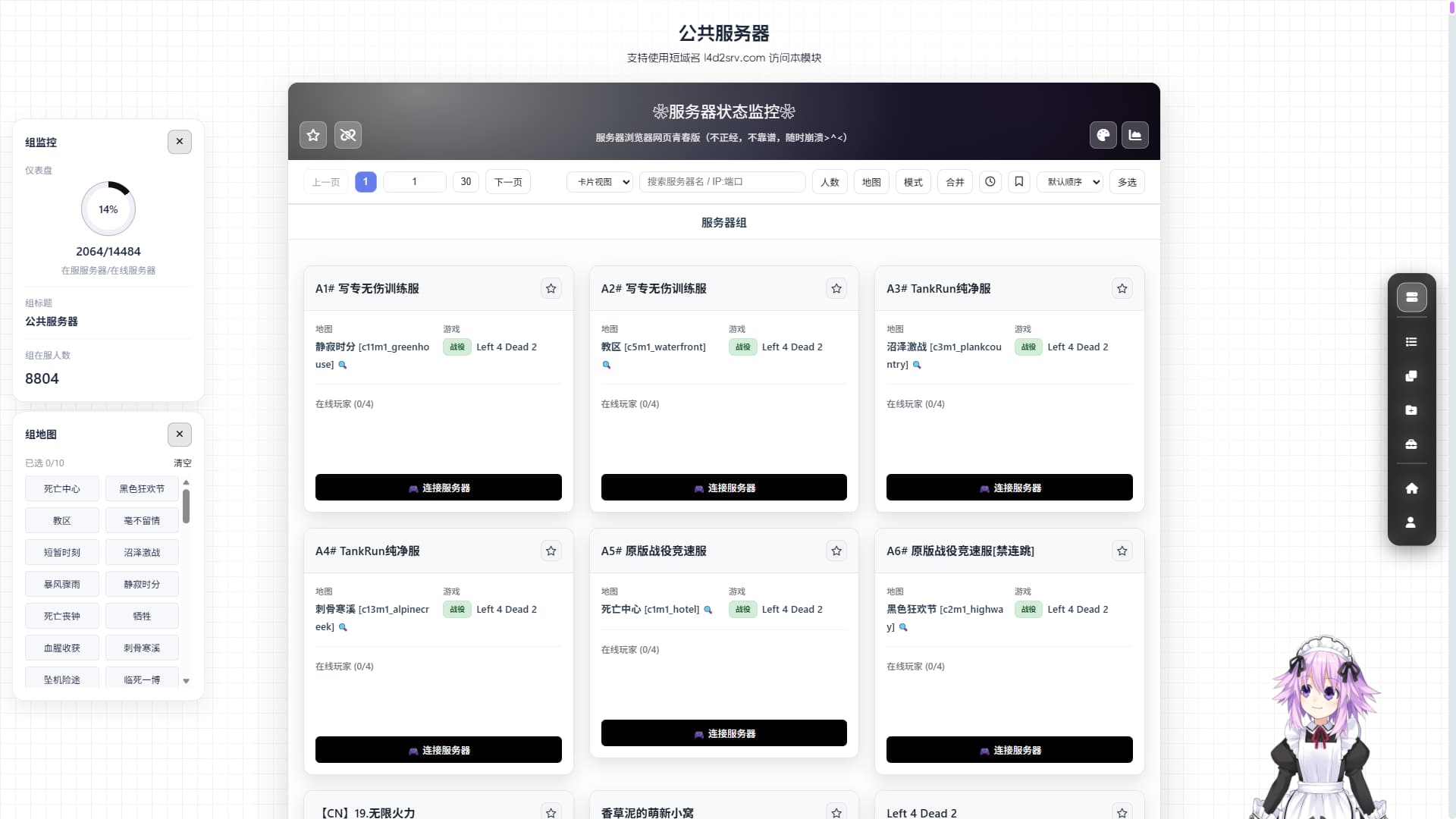Image resolution: width=1456 pixels, height=819 pixels.
Task: Favorite the A1# 写专无伤训练服 server star
Action: [551, 288]
